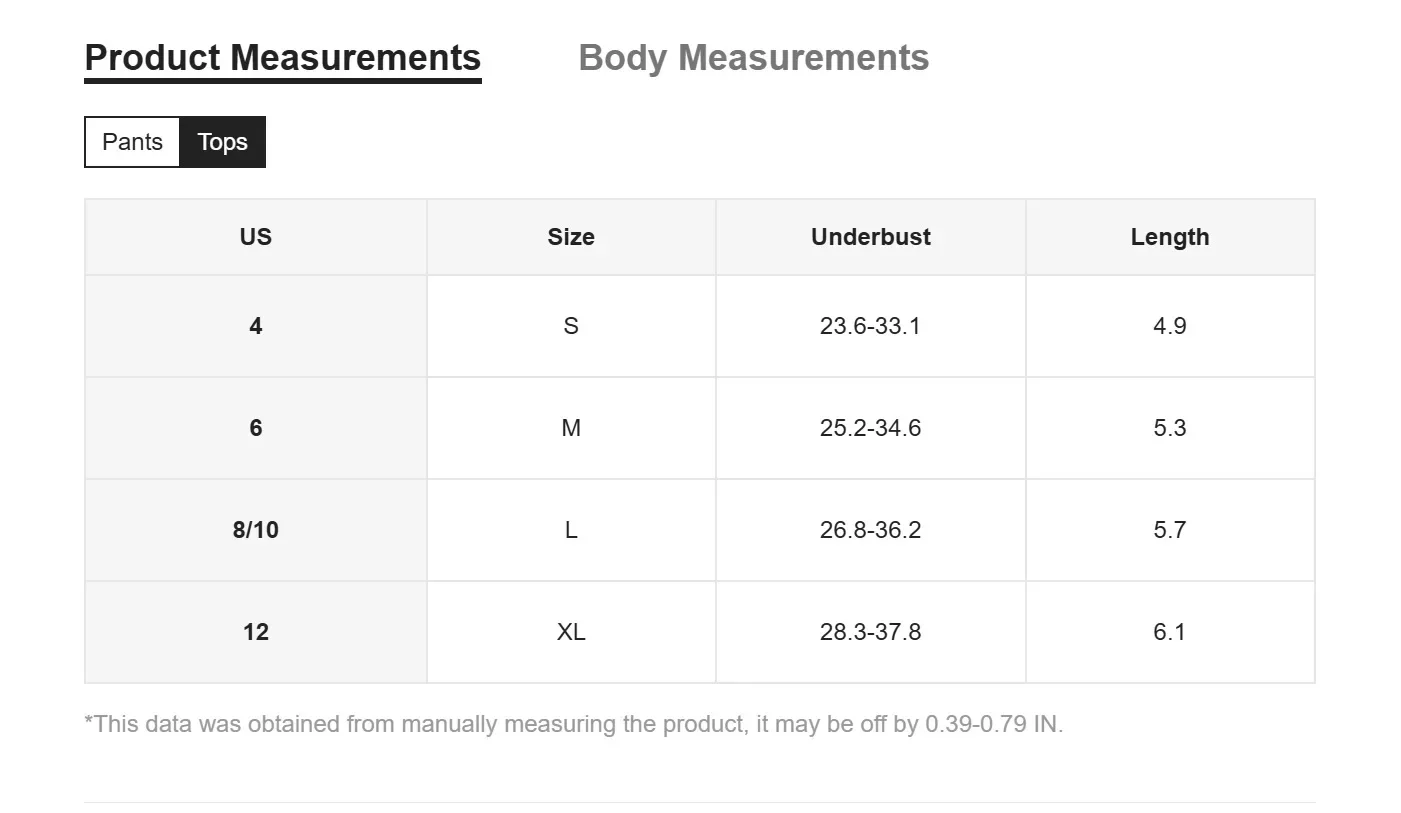Click the 28.3-37.8 underbust value
This screenshot has width=1401, height=813.
click(x=870, y=632)
